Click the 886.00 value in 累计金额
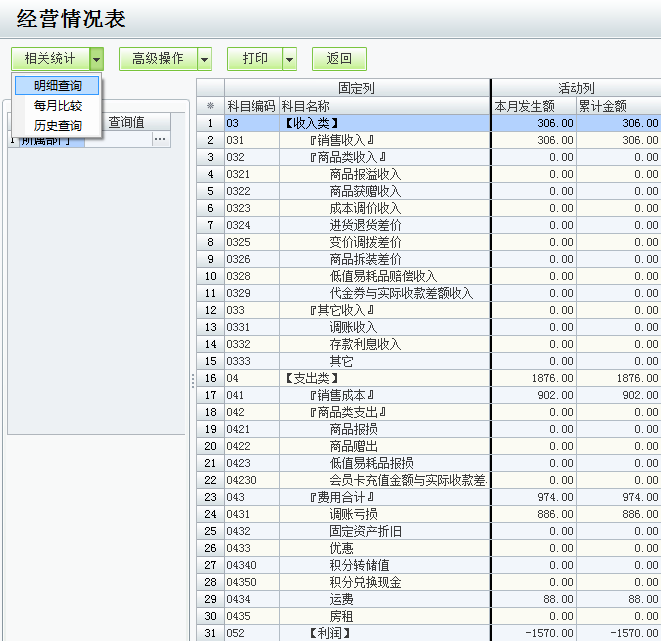The height and width of the screenshot is (641, 661). pos(640,514)
